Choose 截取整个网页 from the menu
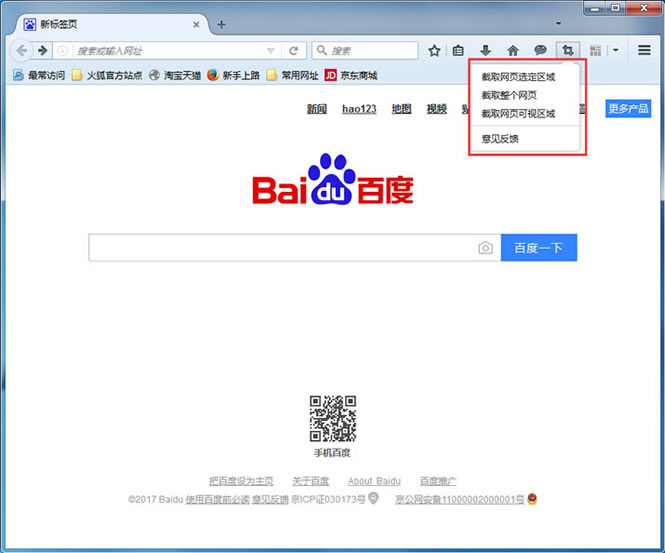Viewport: 665px width, 553px height. click(x=509, y=95)
